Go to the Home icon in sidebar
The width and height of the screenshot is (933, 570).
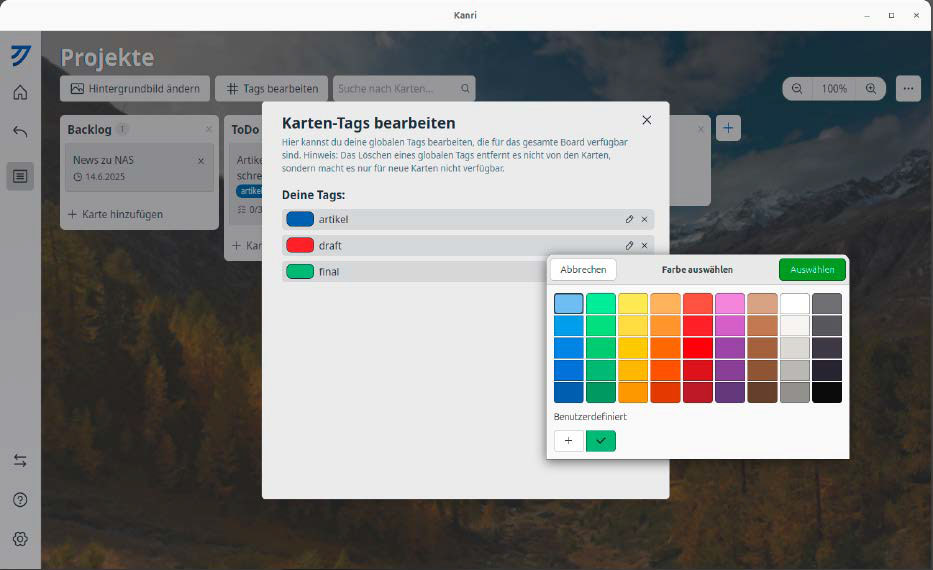point(20,93)
